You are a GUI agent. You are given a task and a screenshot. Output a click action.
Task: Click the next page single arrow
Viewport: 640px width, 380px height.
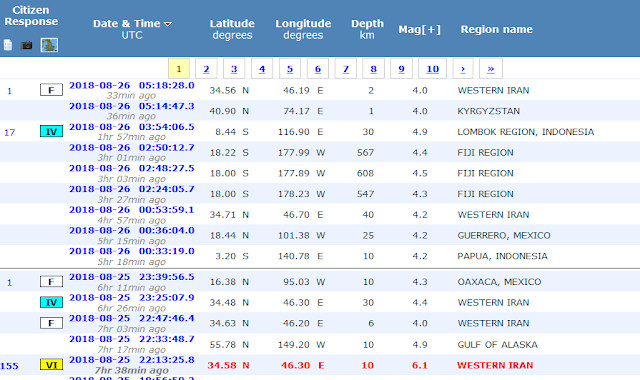coord(463,69)
